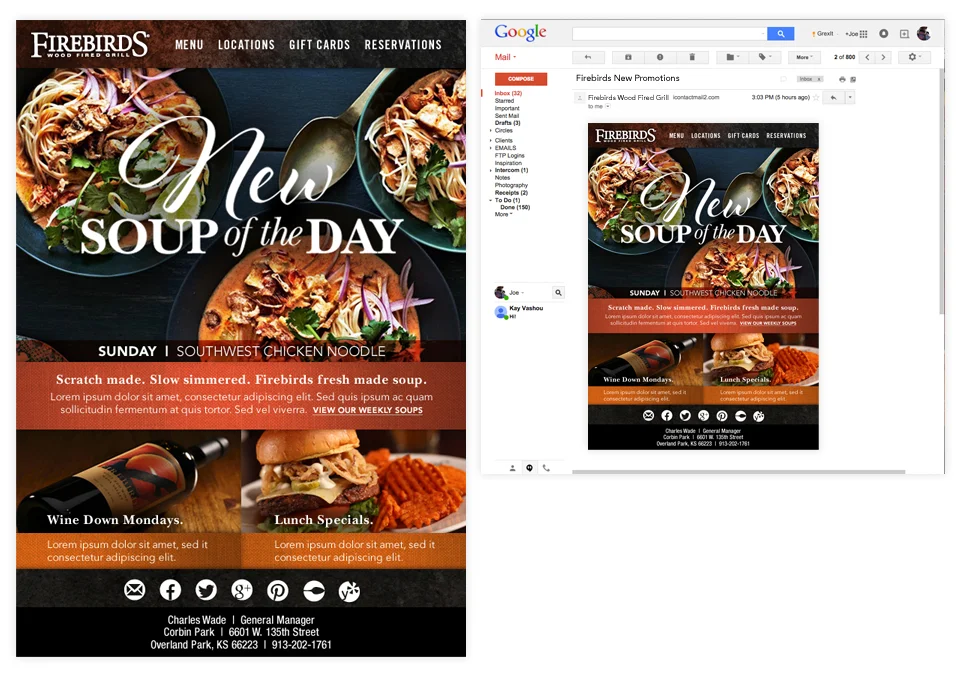Open Inbox (32) folder
Screen dimensions: 960x676
(x=508, y=93)
